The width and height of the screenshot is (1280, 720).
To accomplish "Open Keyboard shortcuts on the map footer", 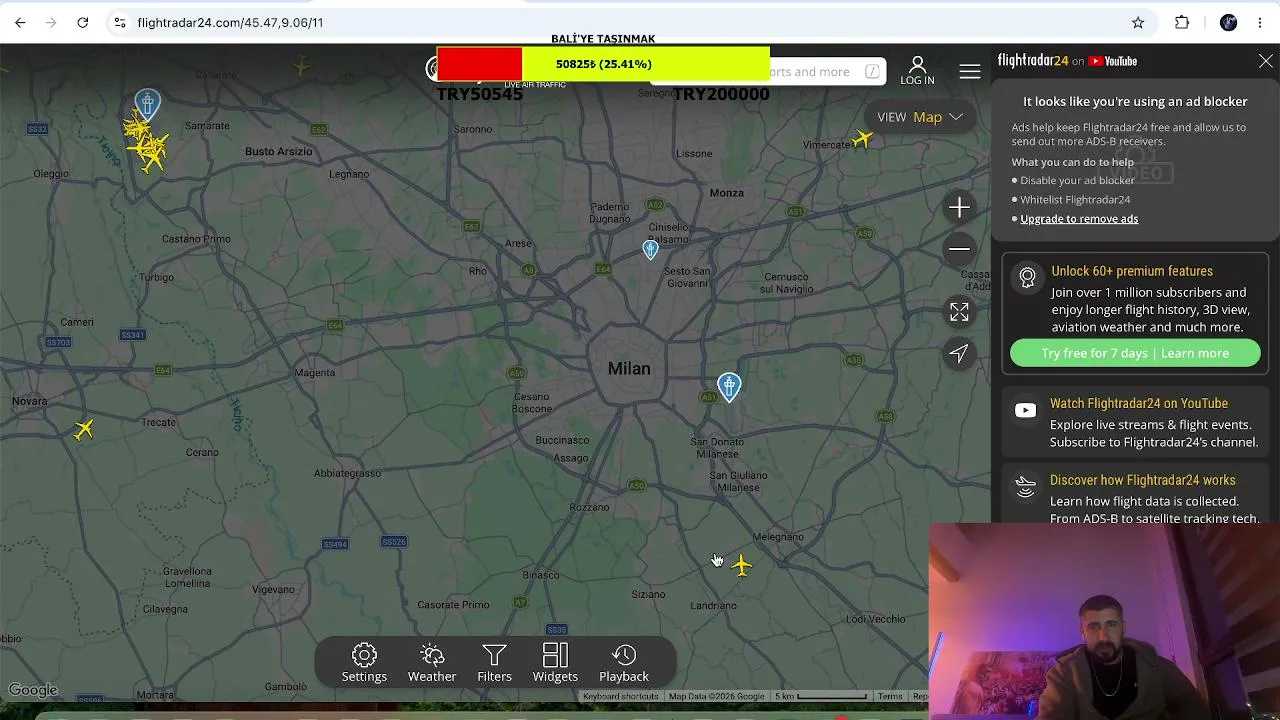I will tap(620, 697).
